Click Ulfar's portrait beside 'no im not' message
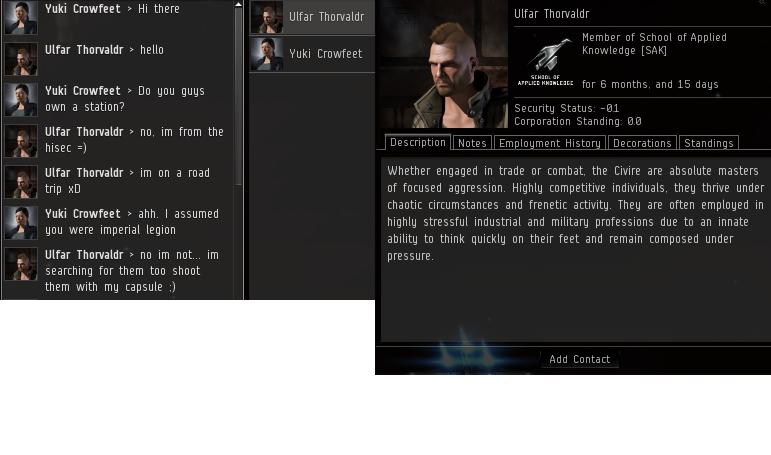This screenshot has height=455, width=771. click(x=20, y=264)
